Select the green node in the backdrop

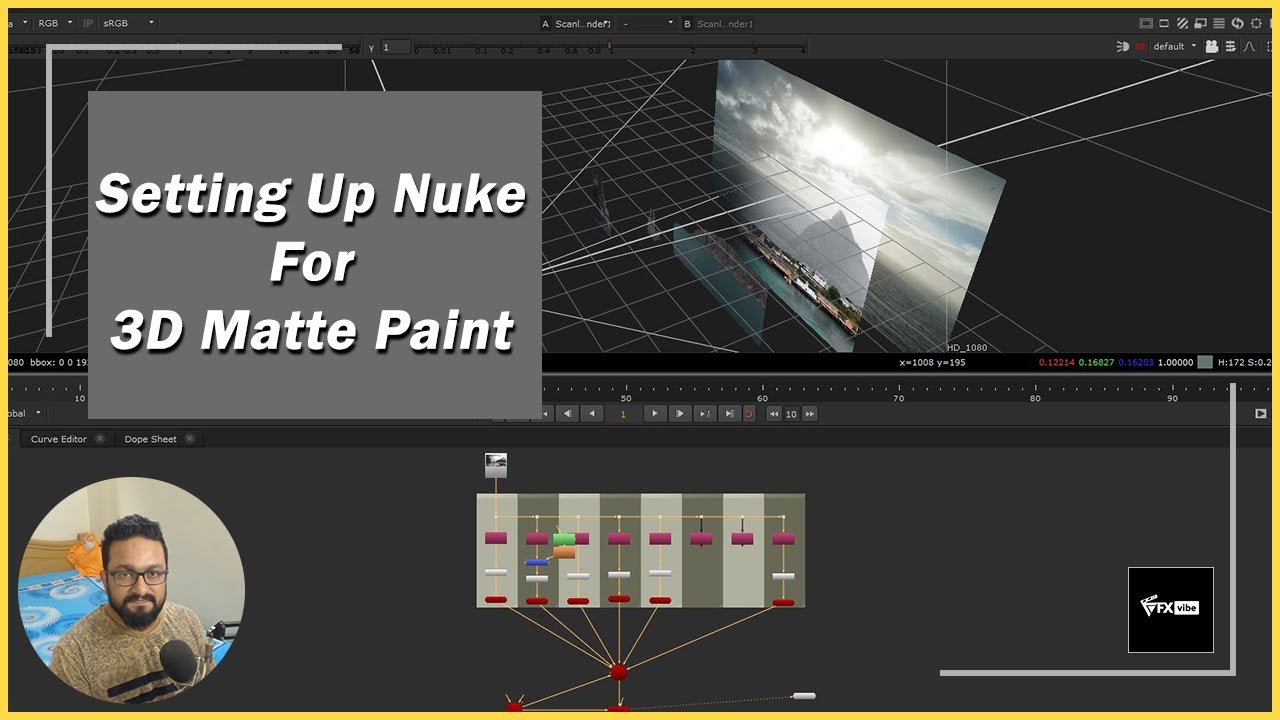pos(564,539)
